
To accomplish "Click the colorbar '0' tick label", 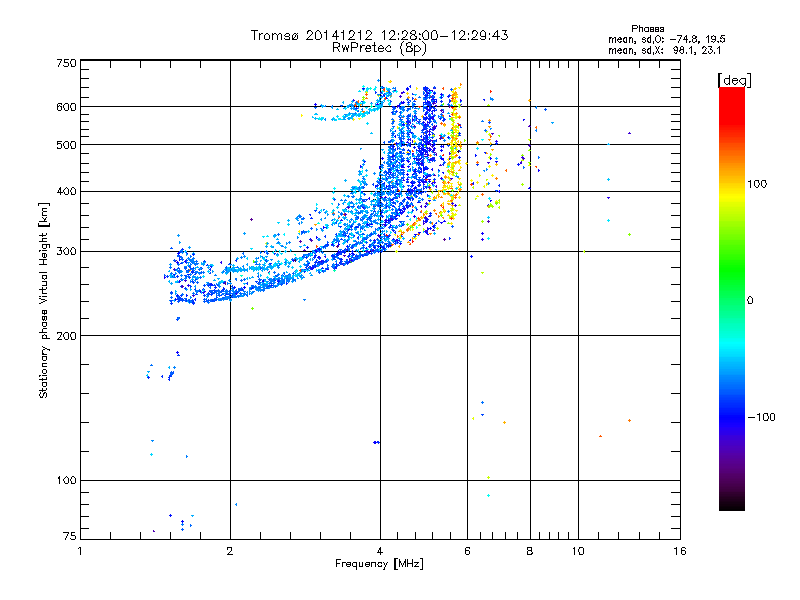I will 750,301.
